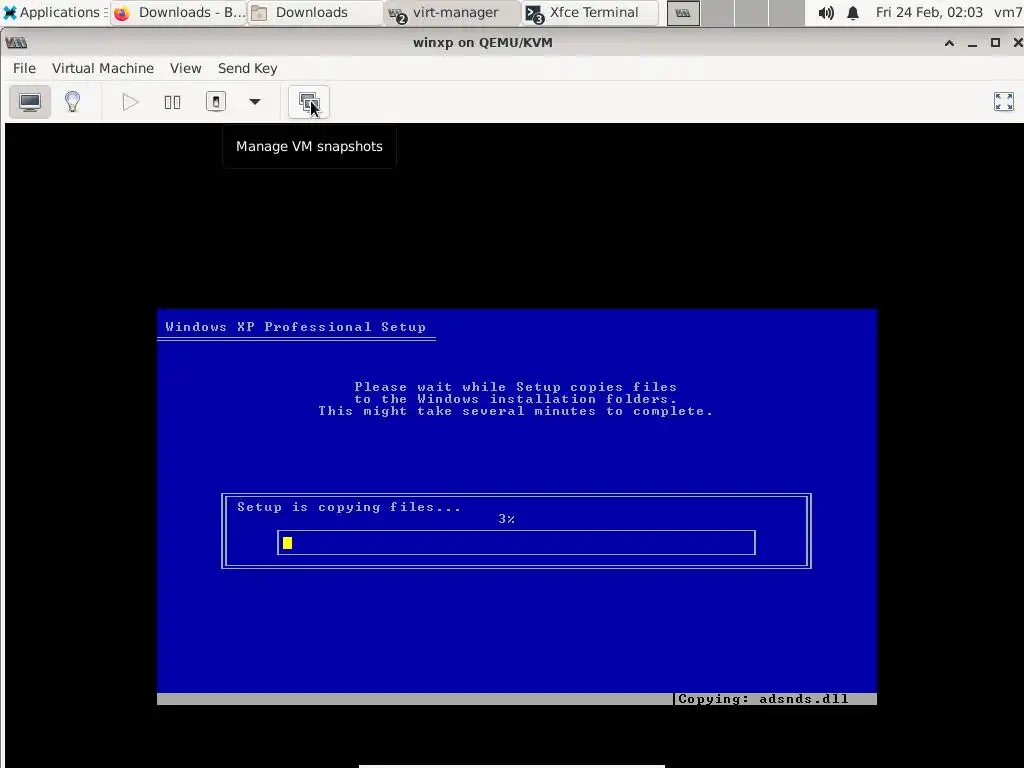The image size is (1024, 768).
Task: Select the fourth workspace in switcher
Action: point(786,13)
